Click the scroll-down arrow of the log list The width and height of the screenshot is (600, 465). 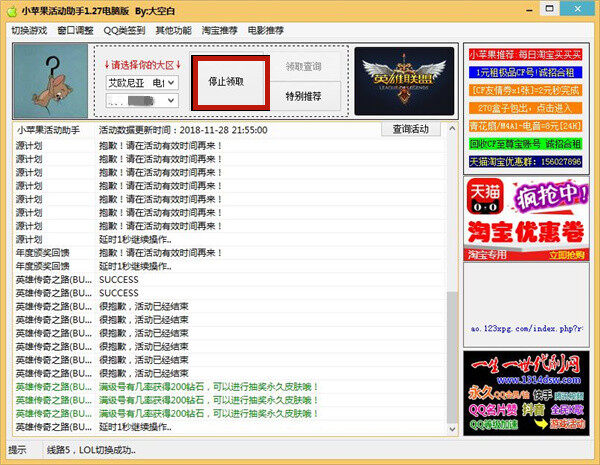coord(452,429)
